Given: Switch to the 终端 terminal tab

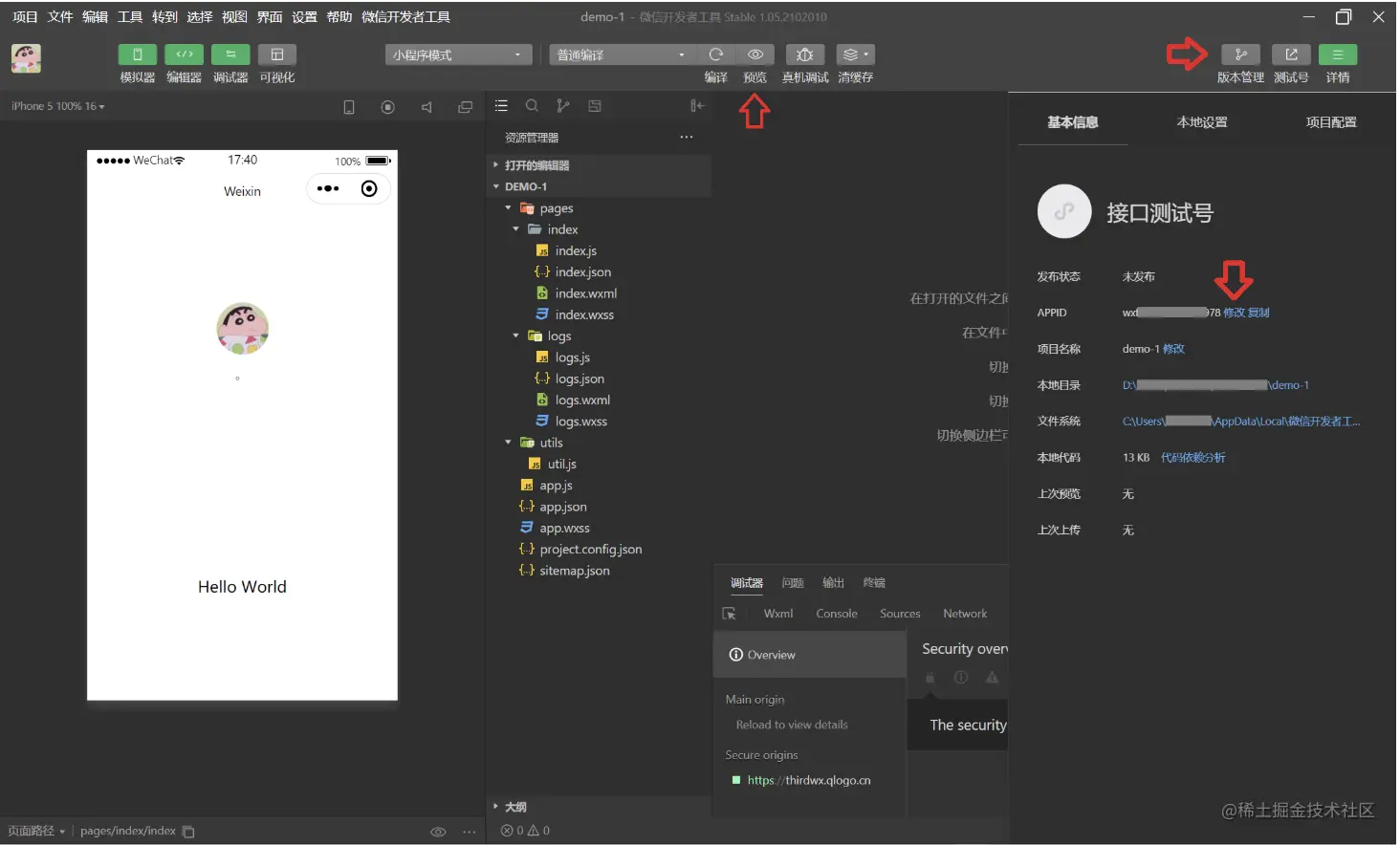Looking at the screenshot, I should (x=874, y=583).
